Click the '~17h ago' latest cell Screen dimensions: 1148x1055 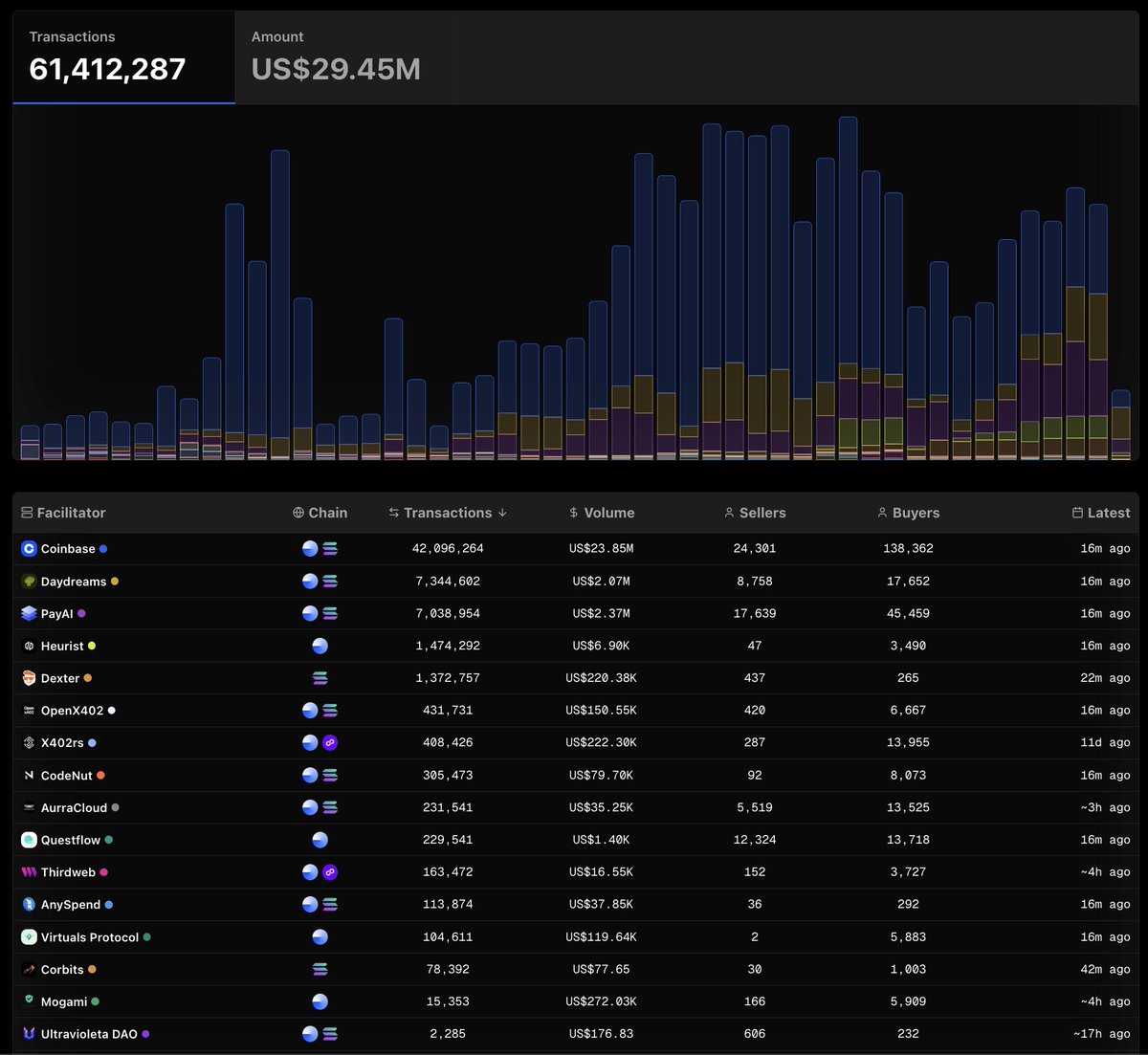[x=1102, y=1034]
